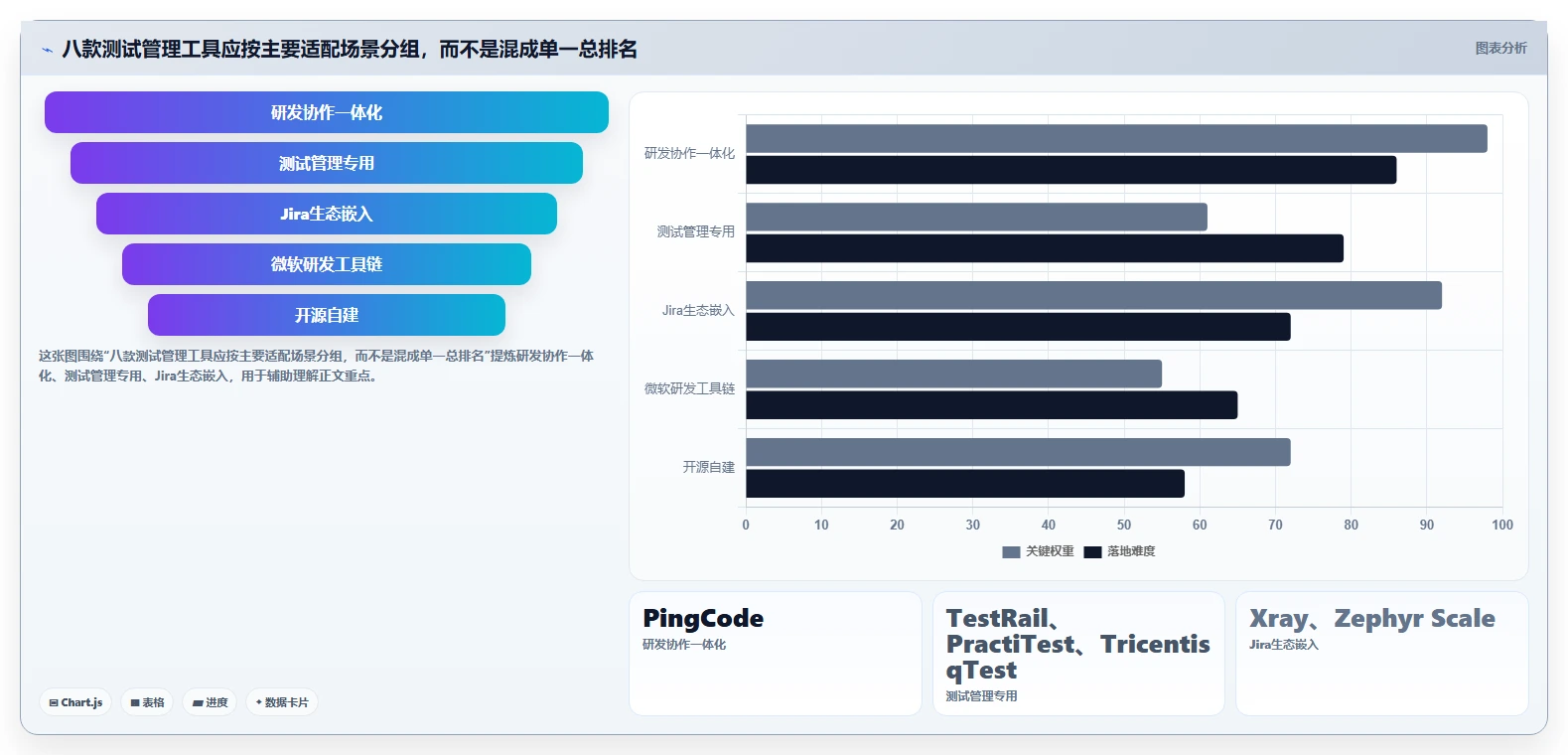The width and height of the screenshot is (1568, 755).
Task: Select the 微软研发工具链 funnel stage
Action: pyautogui.click(x=327, y=264)
